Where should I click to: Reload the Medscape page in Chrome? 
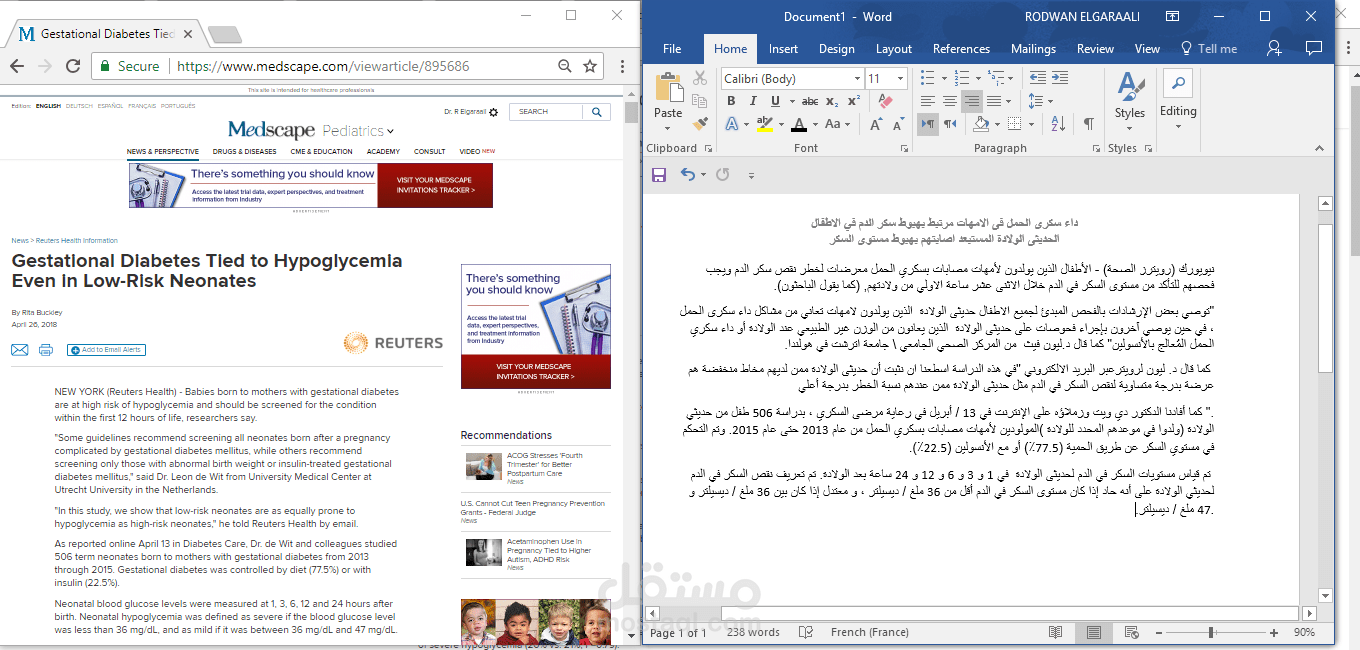(x=72, y=66)
